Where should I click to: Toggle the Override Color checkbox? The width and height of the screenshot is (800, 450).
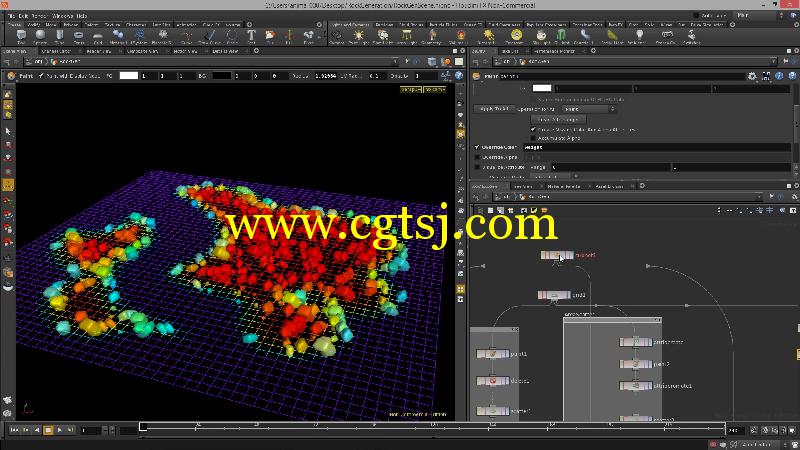pyautogui.click(x=478, y=147)
